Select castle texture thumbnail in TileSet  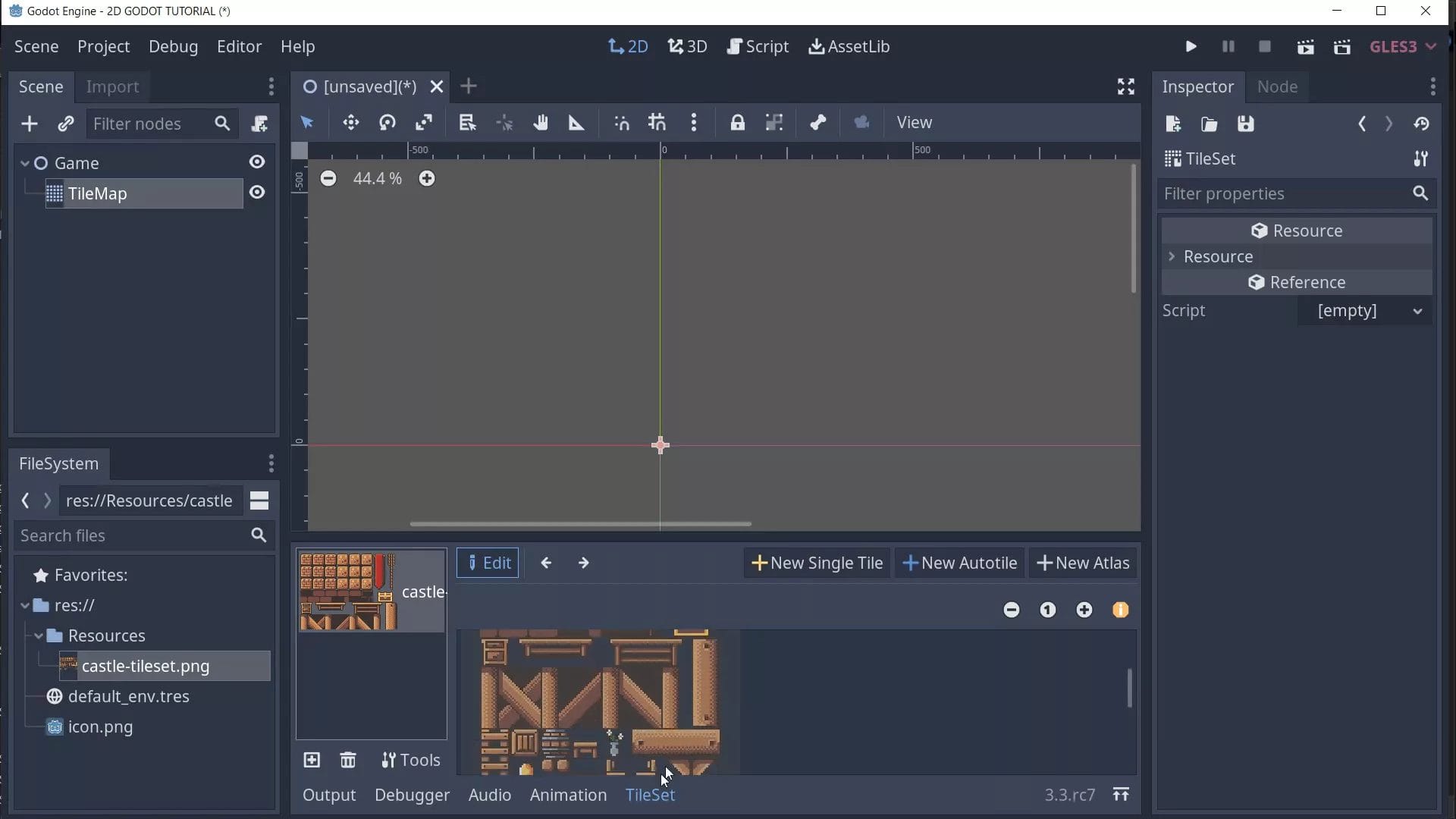click(x=371, y=591)
